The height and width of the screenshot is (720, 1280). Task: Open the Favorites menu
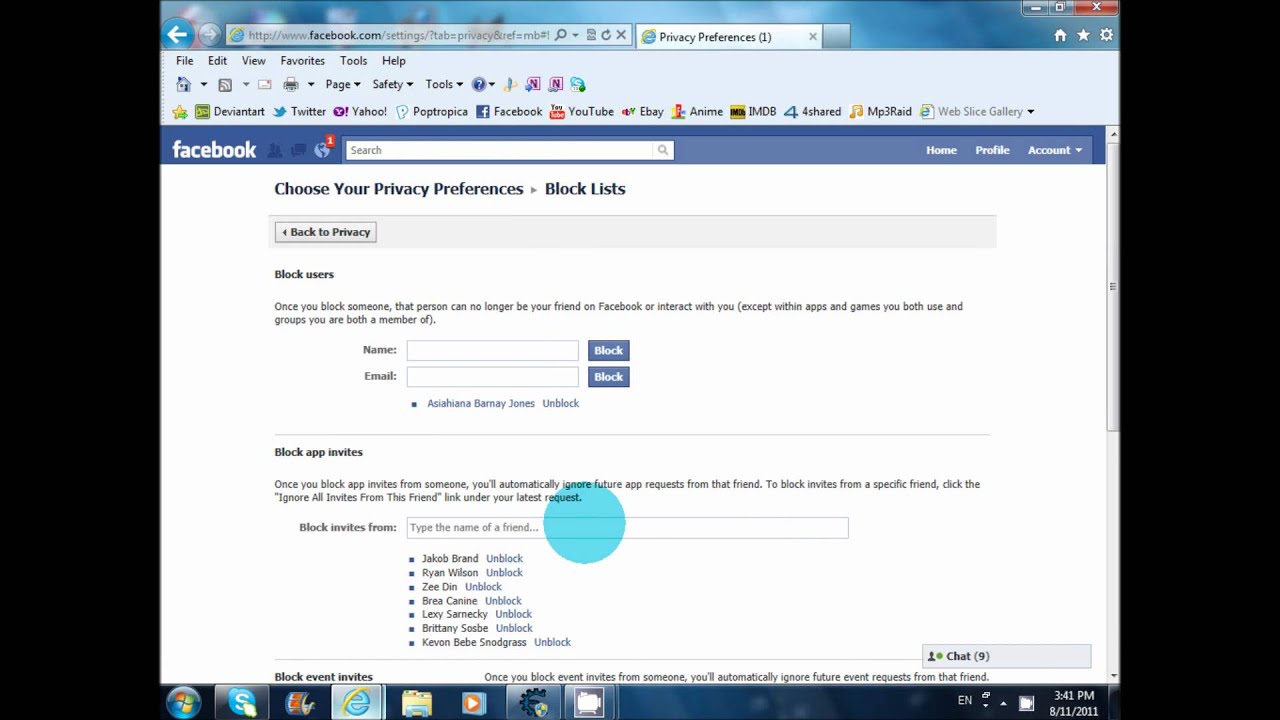coord(302,60)
